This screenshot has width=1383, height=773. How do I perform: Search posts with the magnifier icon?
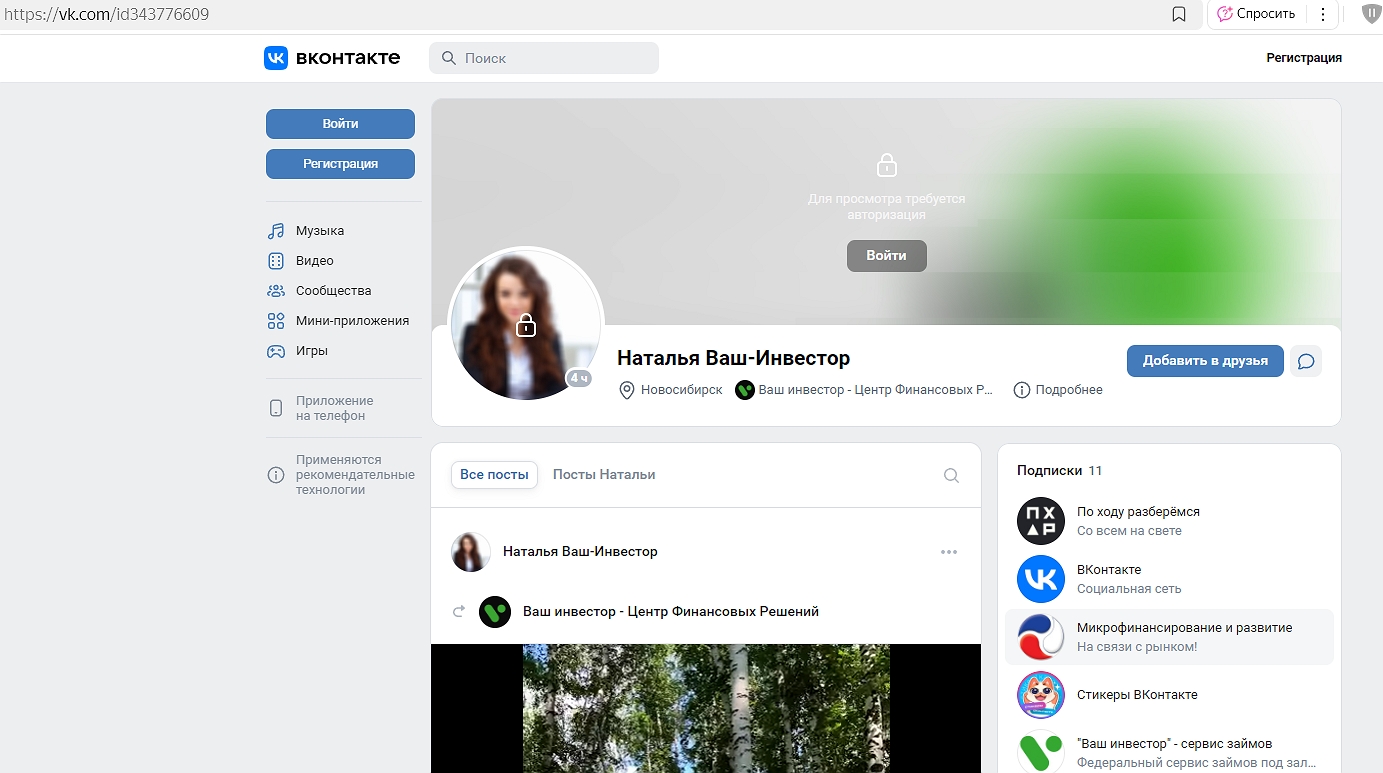coord(951,476)
